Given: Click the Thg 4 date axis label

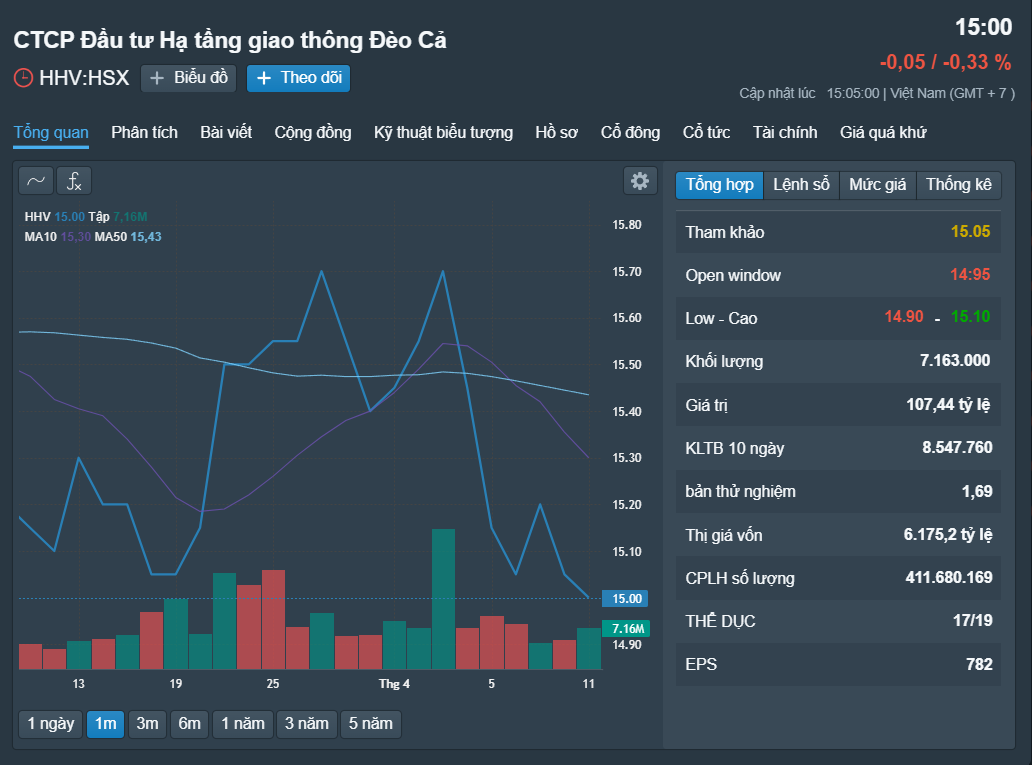Looking at the screenshot, I should 394,684.
